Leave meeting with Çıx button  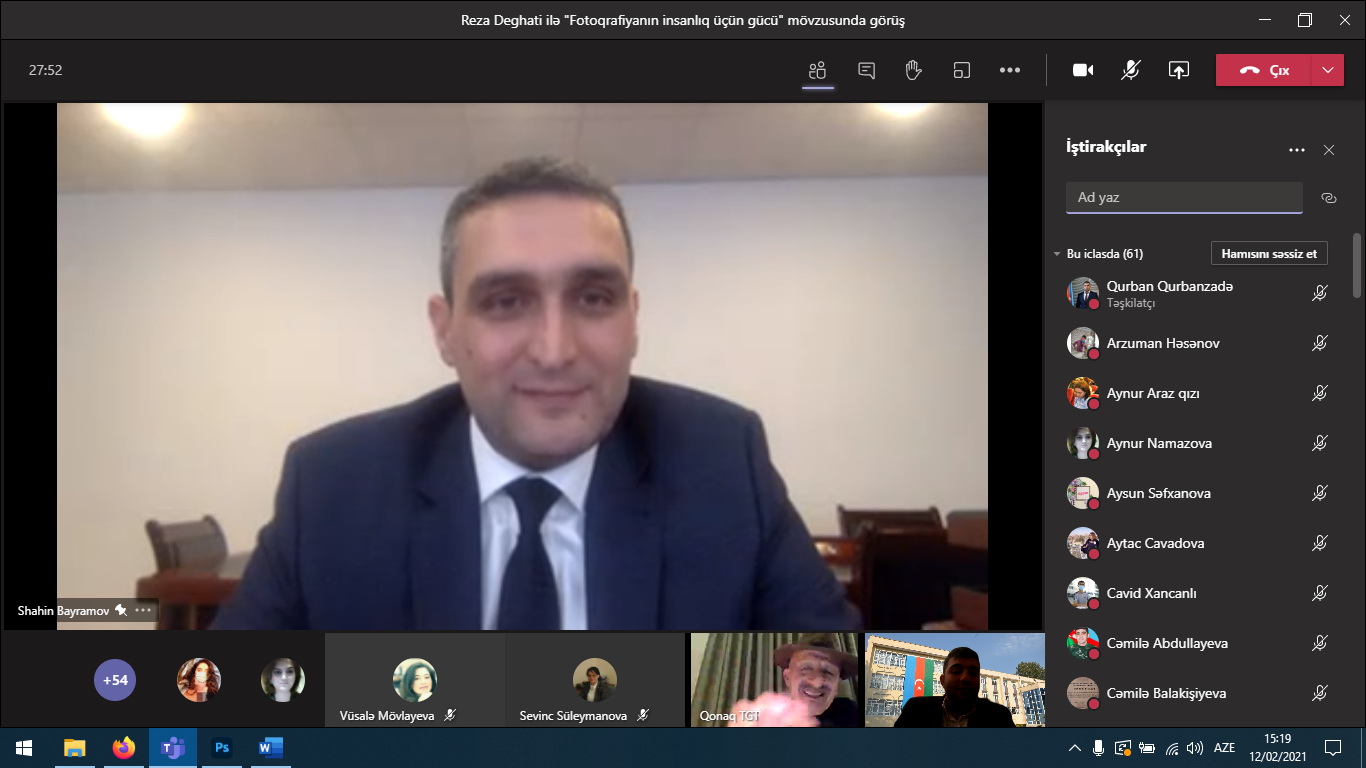pos(1264,70)
